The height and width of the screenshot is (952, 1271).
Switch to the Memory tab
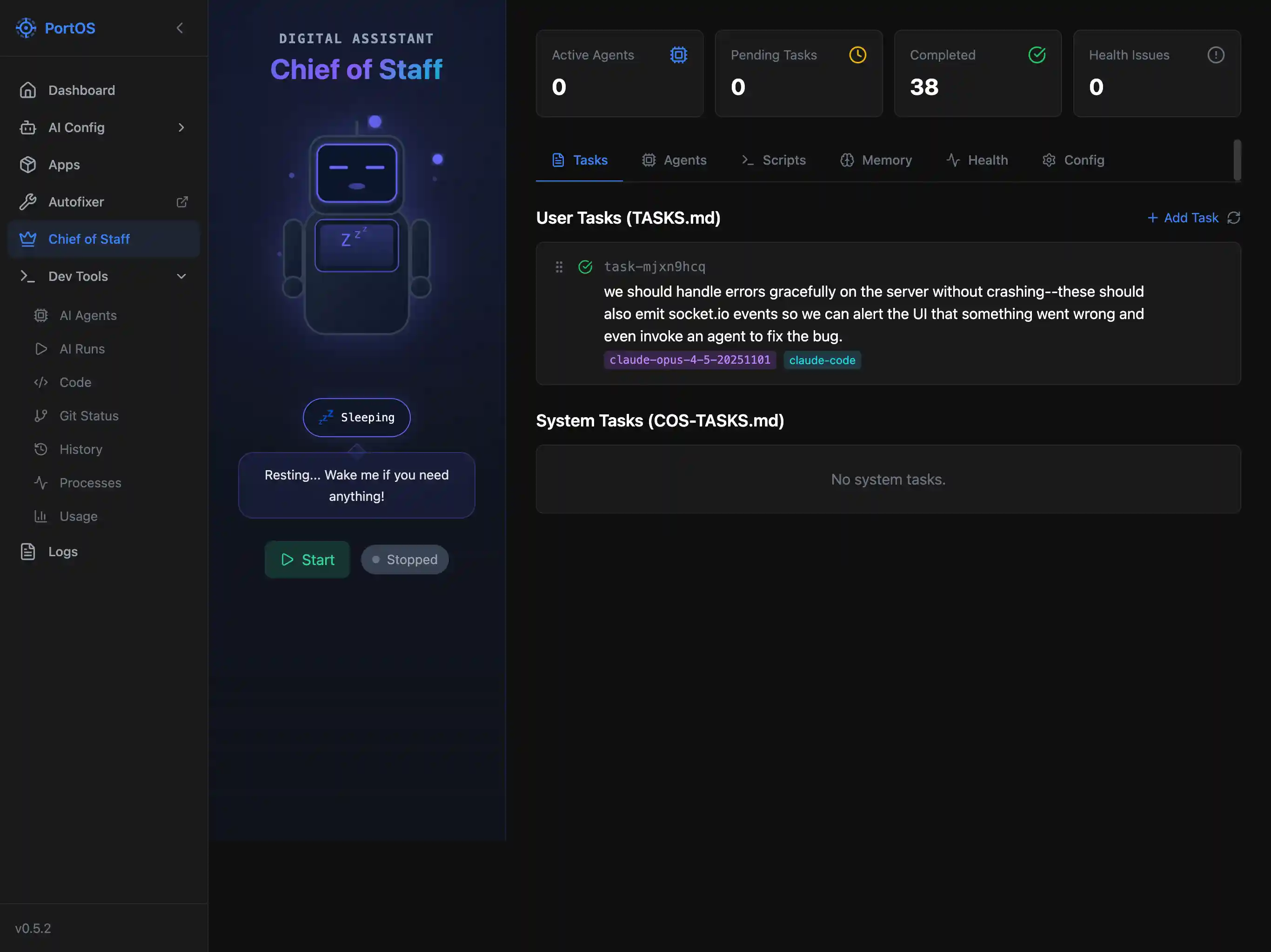coord(876,160)
